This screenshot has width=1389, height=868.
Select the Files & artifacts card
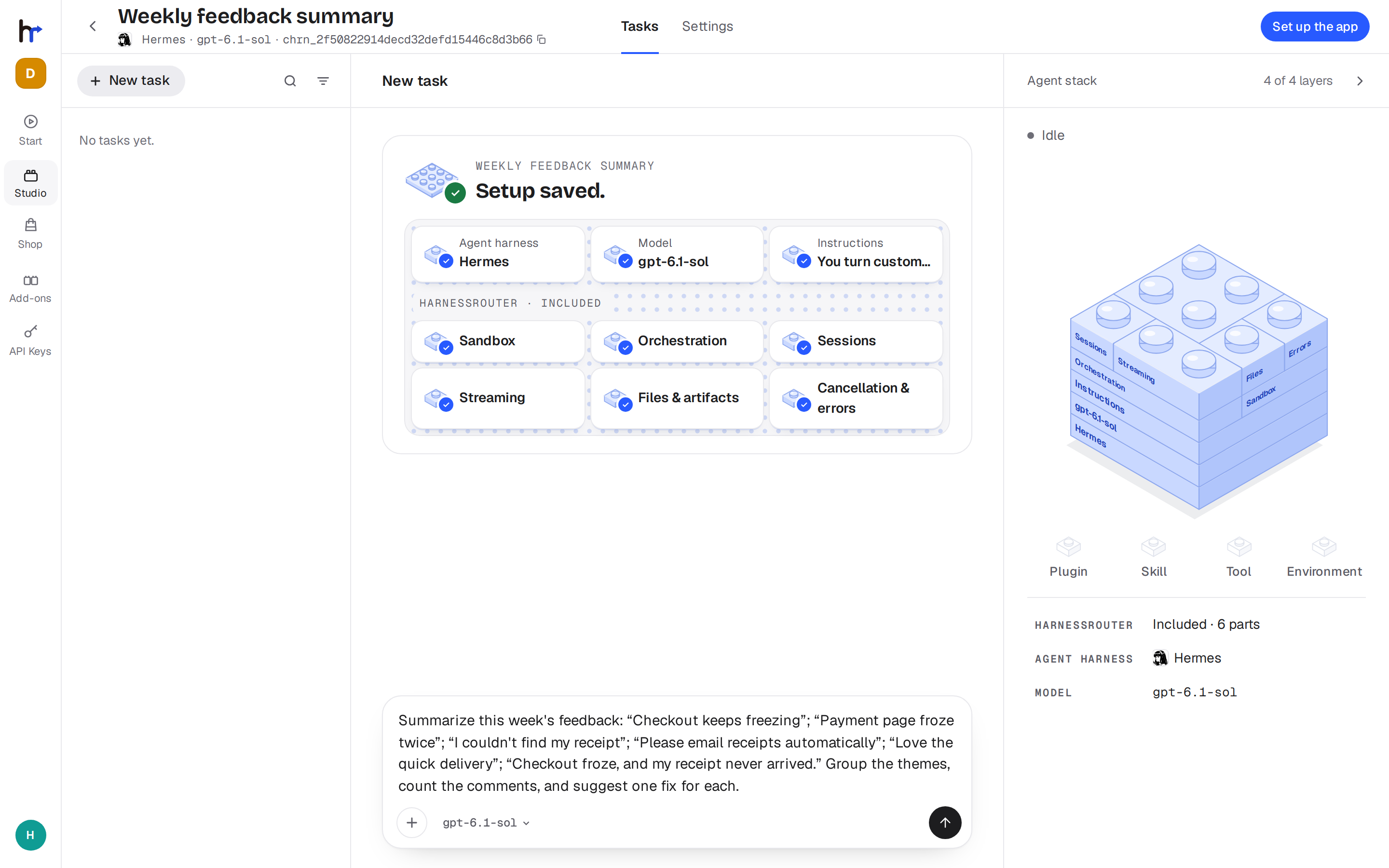(x=677, y=398)
